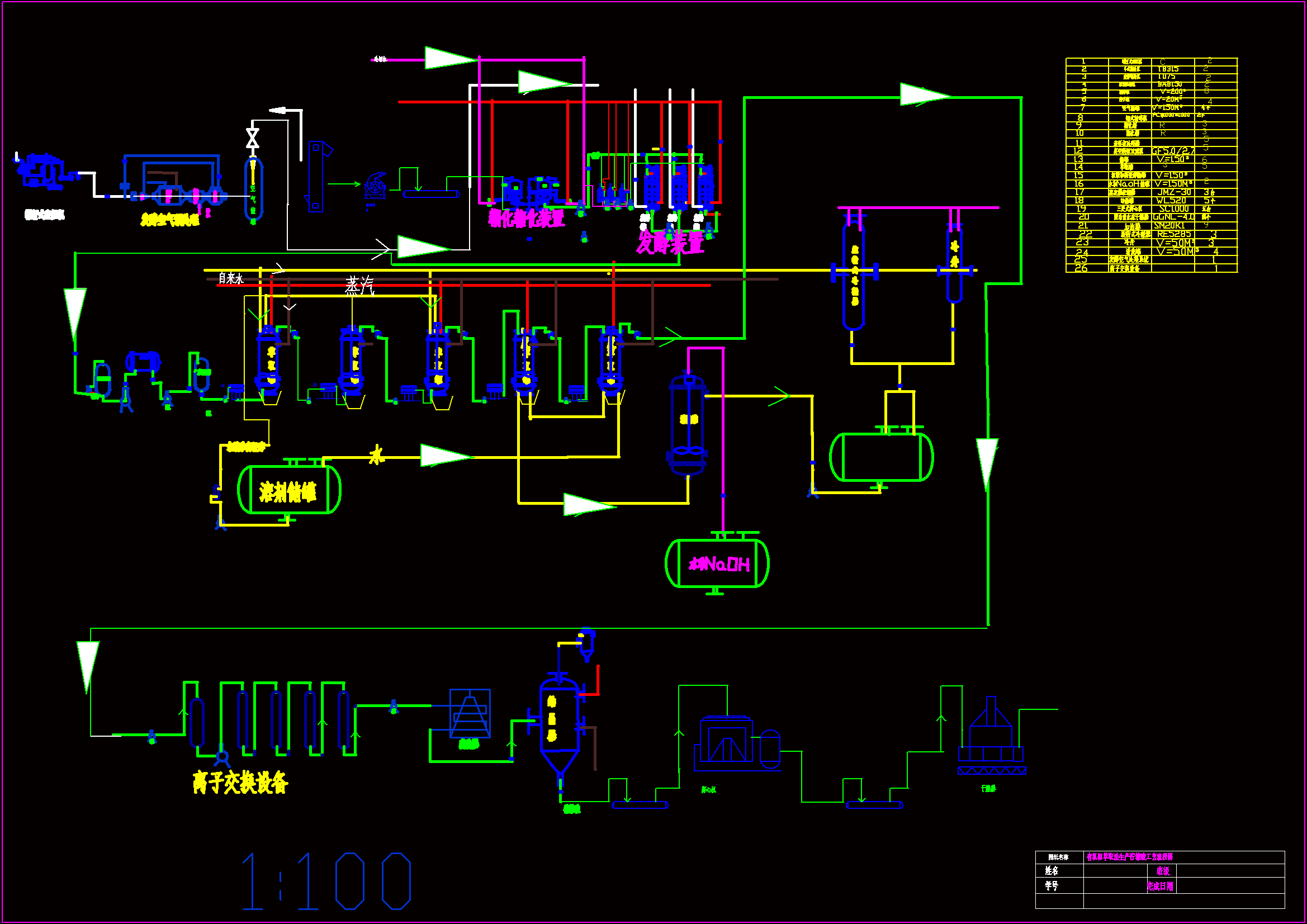Click the 发酵装置 label

click(x=670, y=244)
